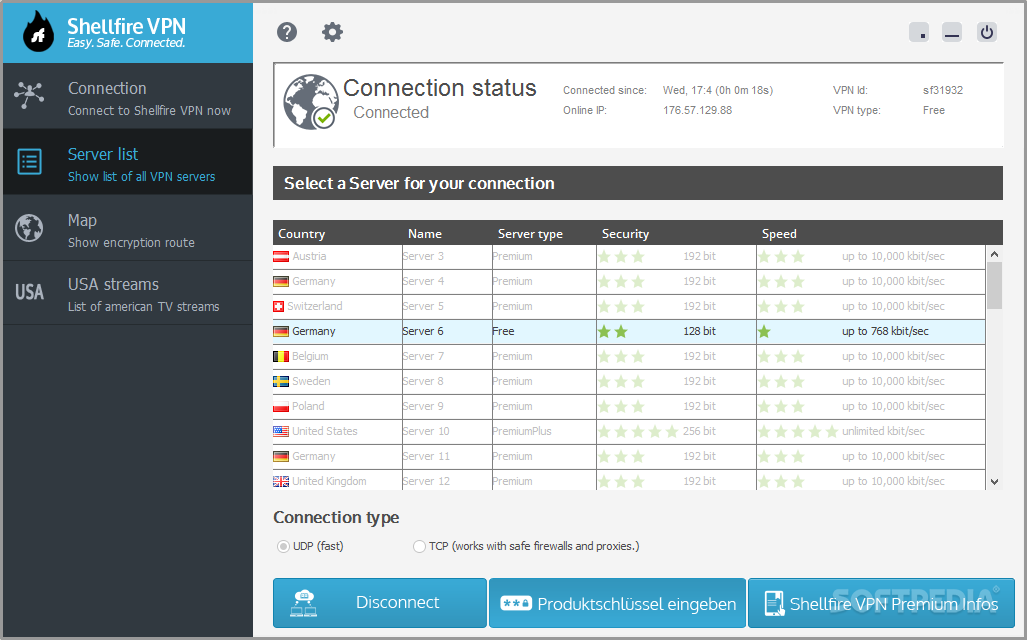Click the Switzerland flag icon
Image resolution: width=1027 pixels, height=640 pixels.
pos(278,307)
